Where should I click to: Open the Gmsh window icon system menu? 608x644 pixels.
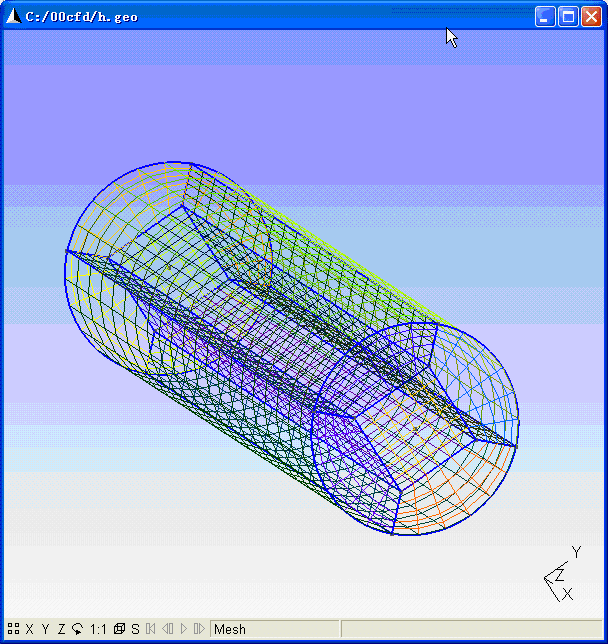tap(14, 16)
